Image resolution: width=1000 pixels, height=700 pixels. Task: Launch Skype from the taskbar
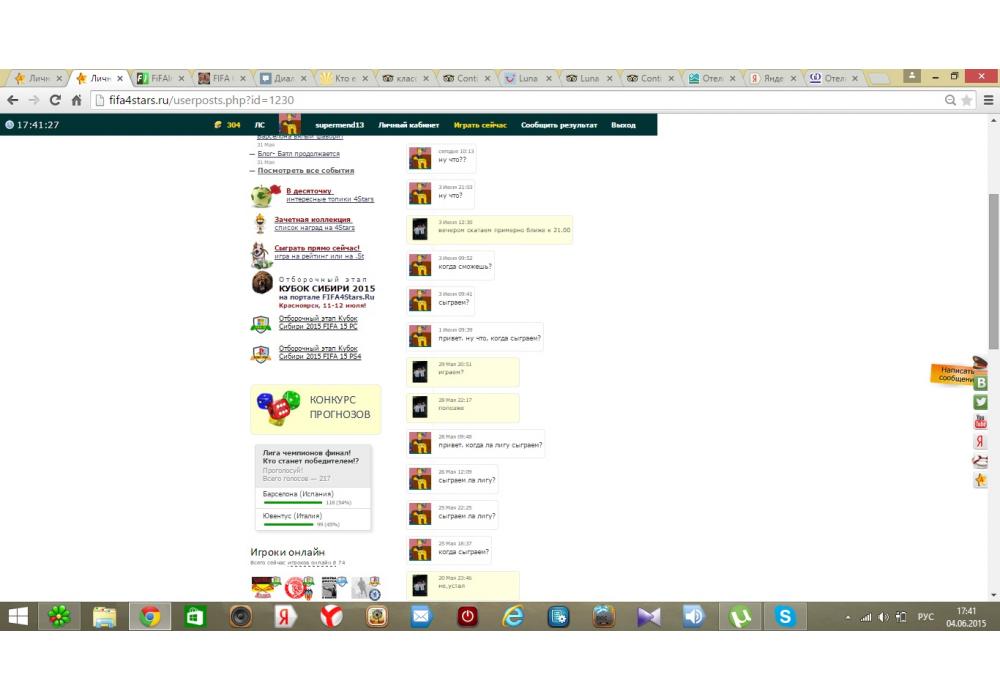pyautogui.click(x=786, y=617)
